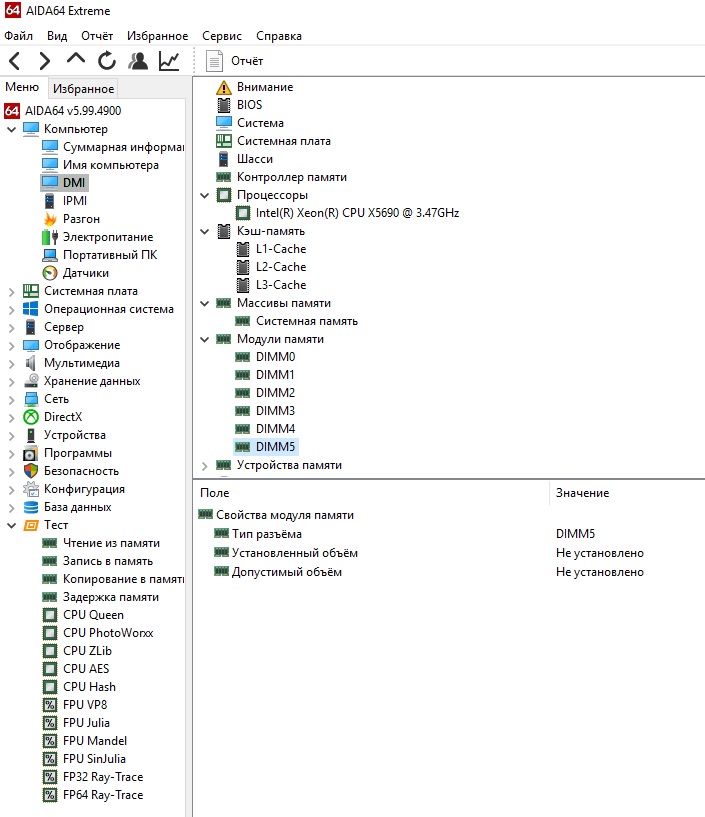Collapse the Кэш-память node
This screenshot has height=817, width=705.
tap(205, 231)
